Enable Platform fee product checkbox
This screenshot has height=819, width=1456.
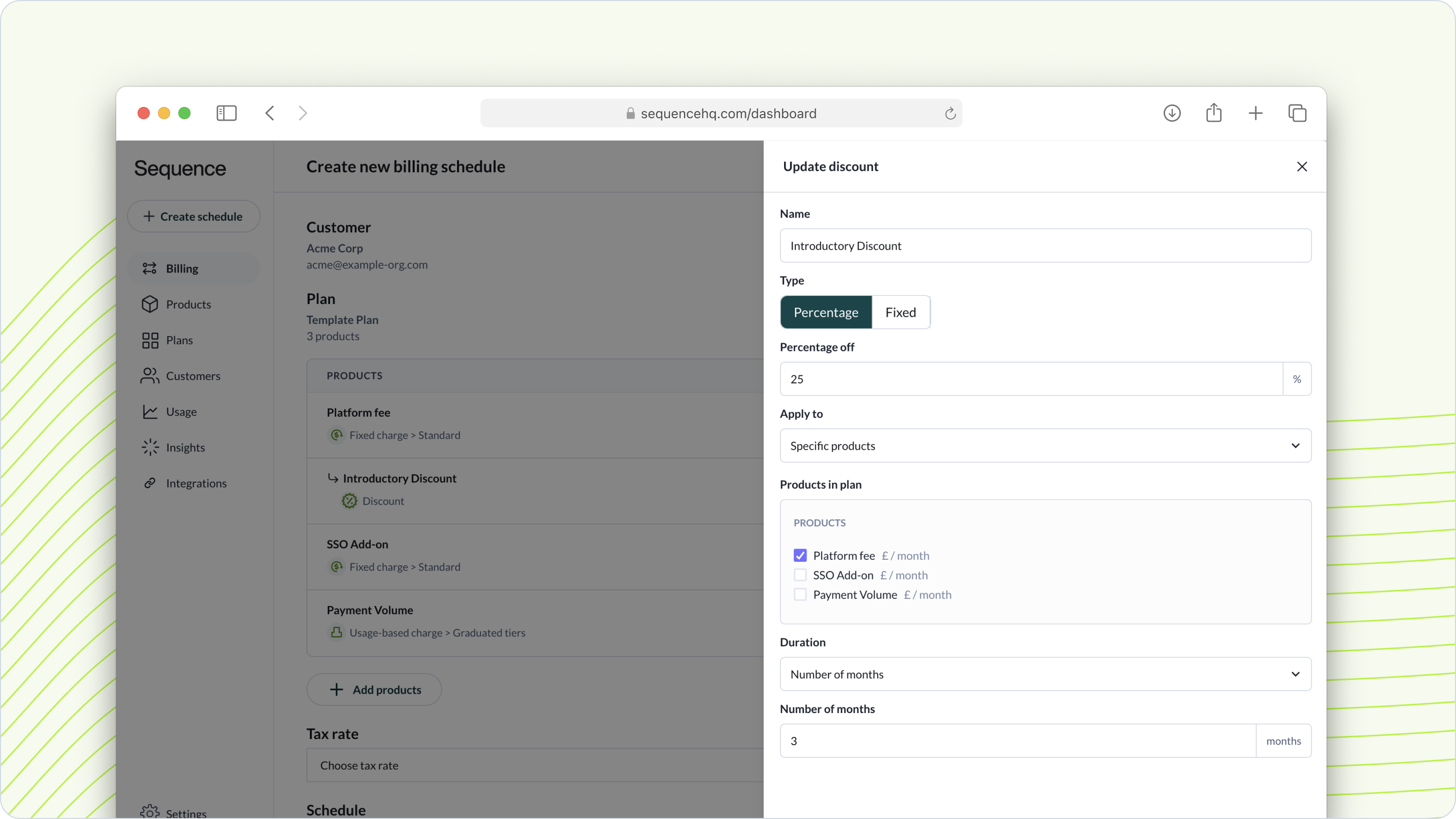[800, 555]
